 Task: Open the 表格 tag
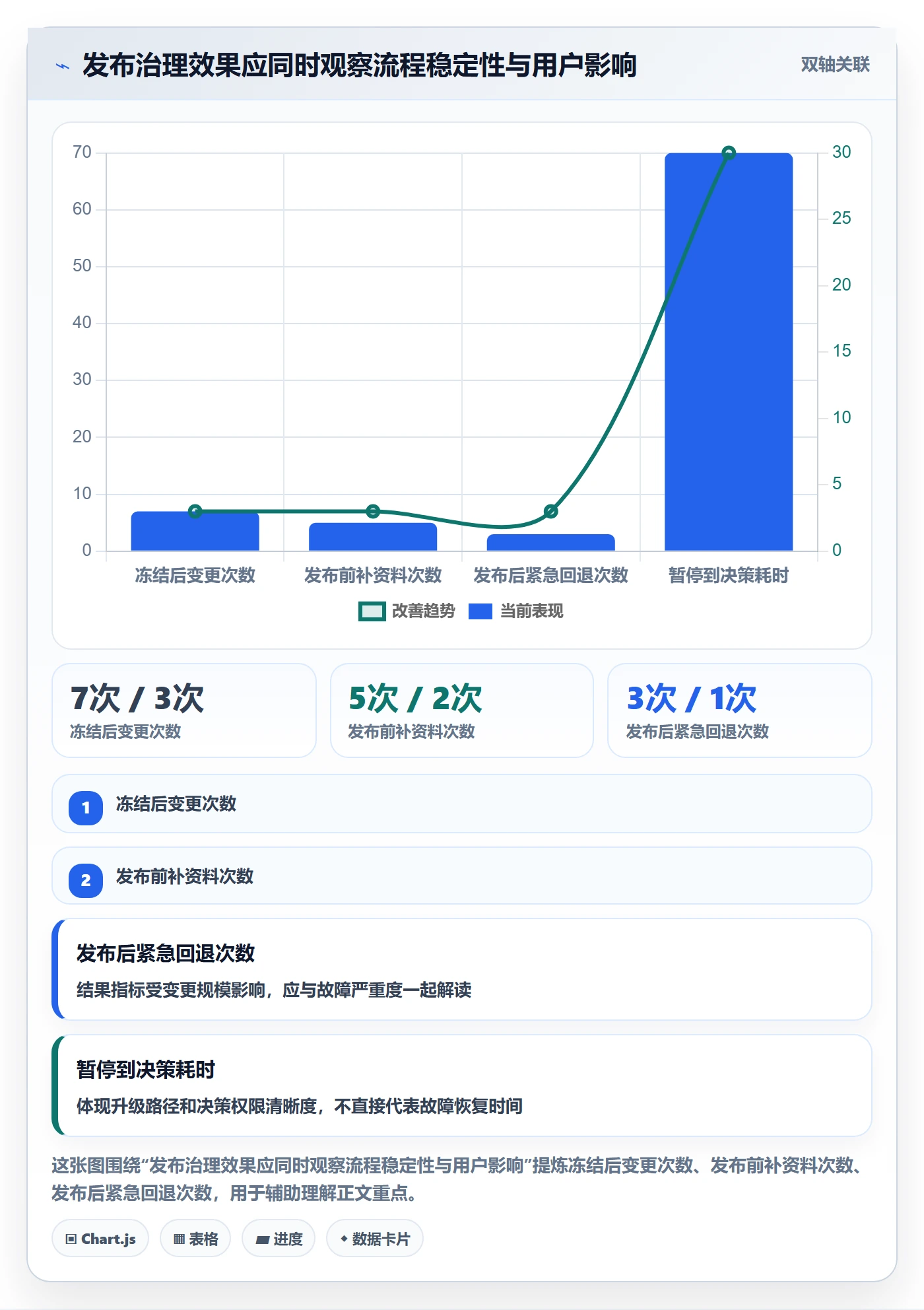(195, 1239)
